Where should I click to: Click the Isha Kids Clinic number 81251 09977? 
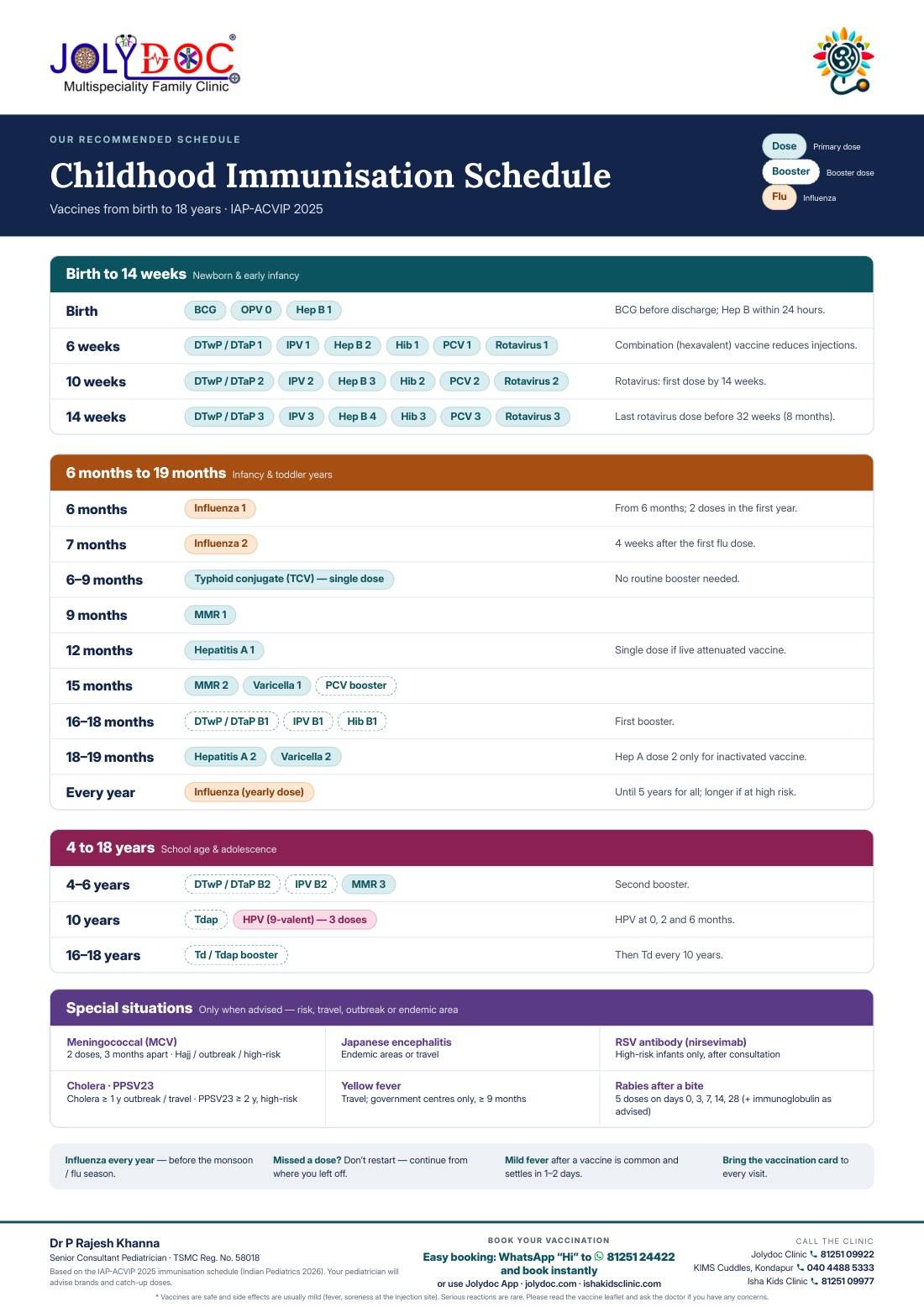[848, 1281]
